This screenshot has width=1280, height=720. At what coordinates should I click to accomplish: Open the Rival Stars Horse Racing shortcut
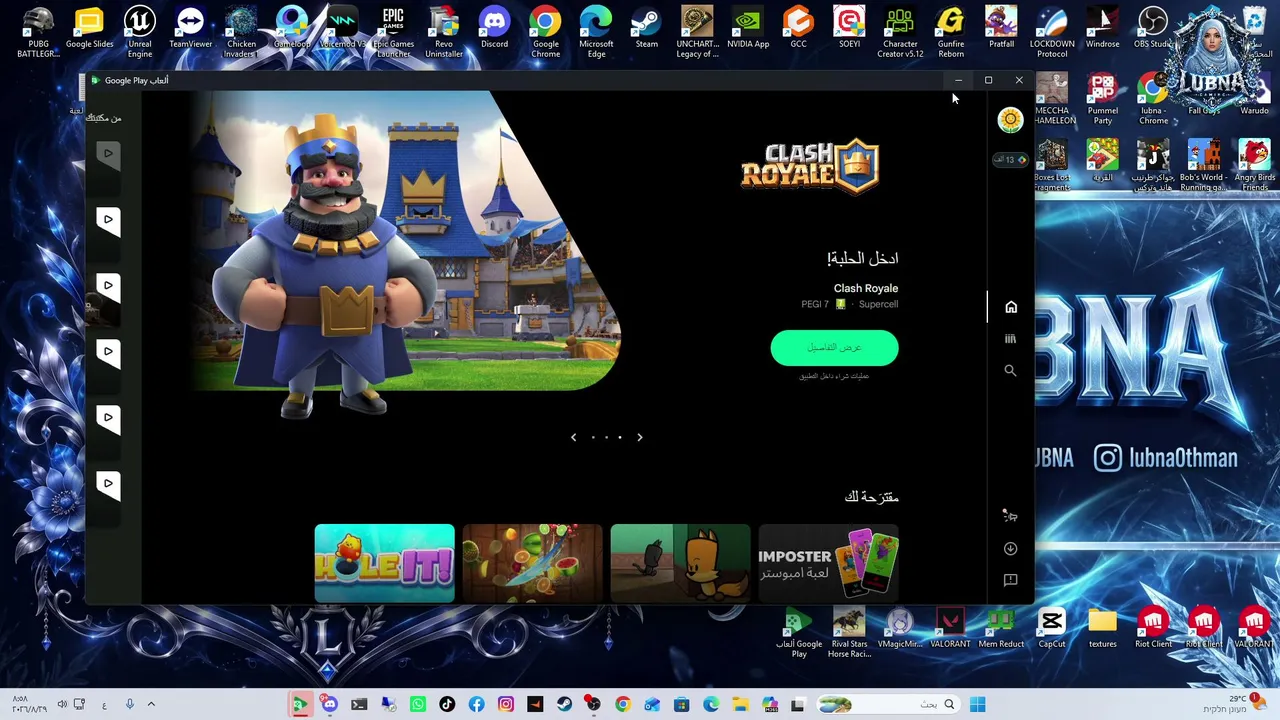[849, 633]
